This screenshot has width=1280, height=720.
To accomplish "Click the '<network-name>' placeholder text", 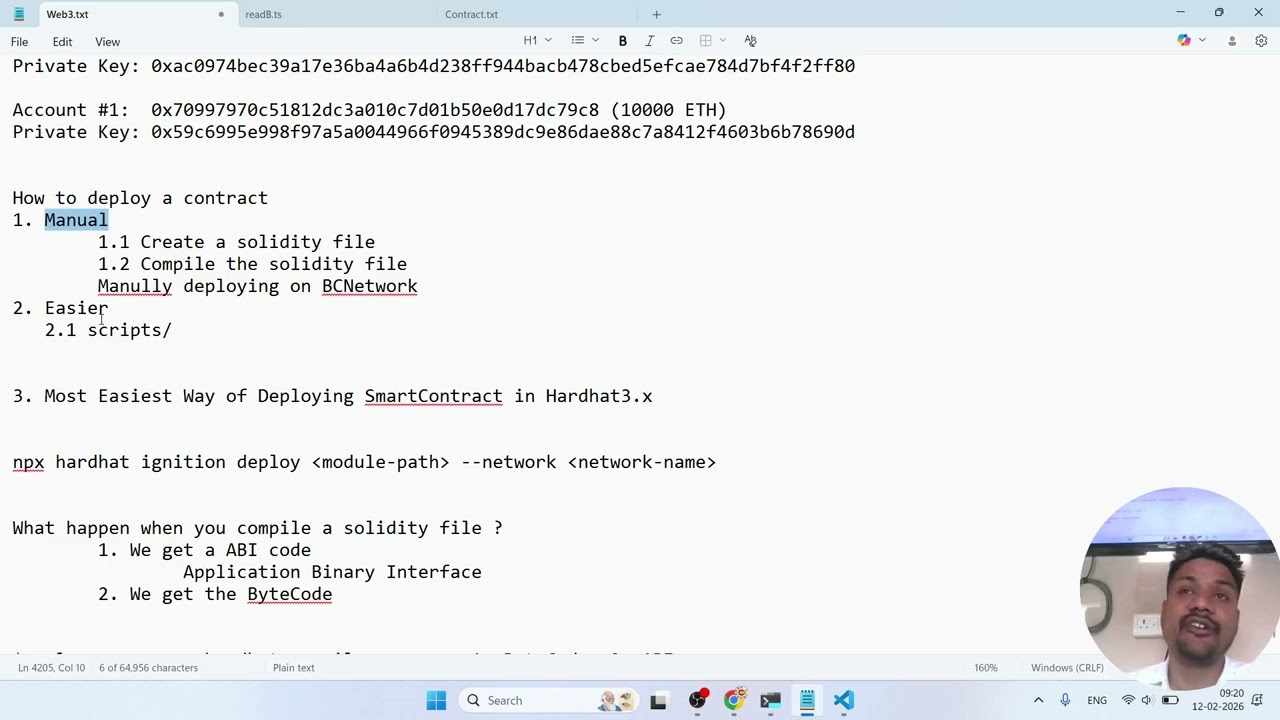I will point(642,462).
